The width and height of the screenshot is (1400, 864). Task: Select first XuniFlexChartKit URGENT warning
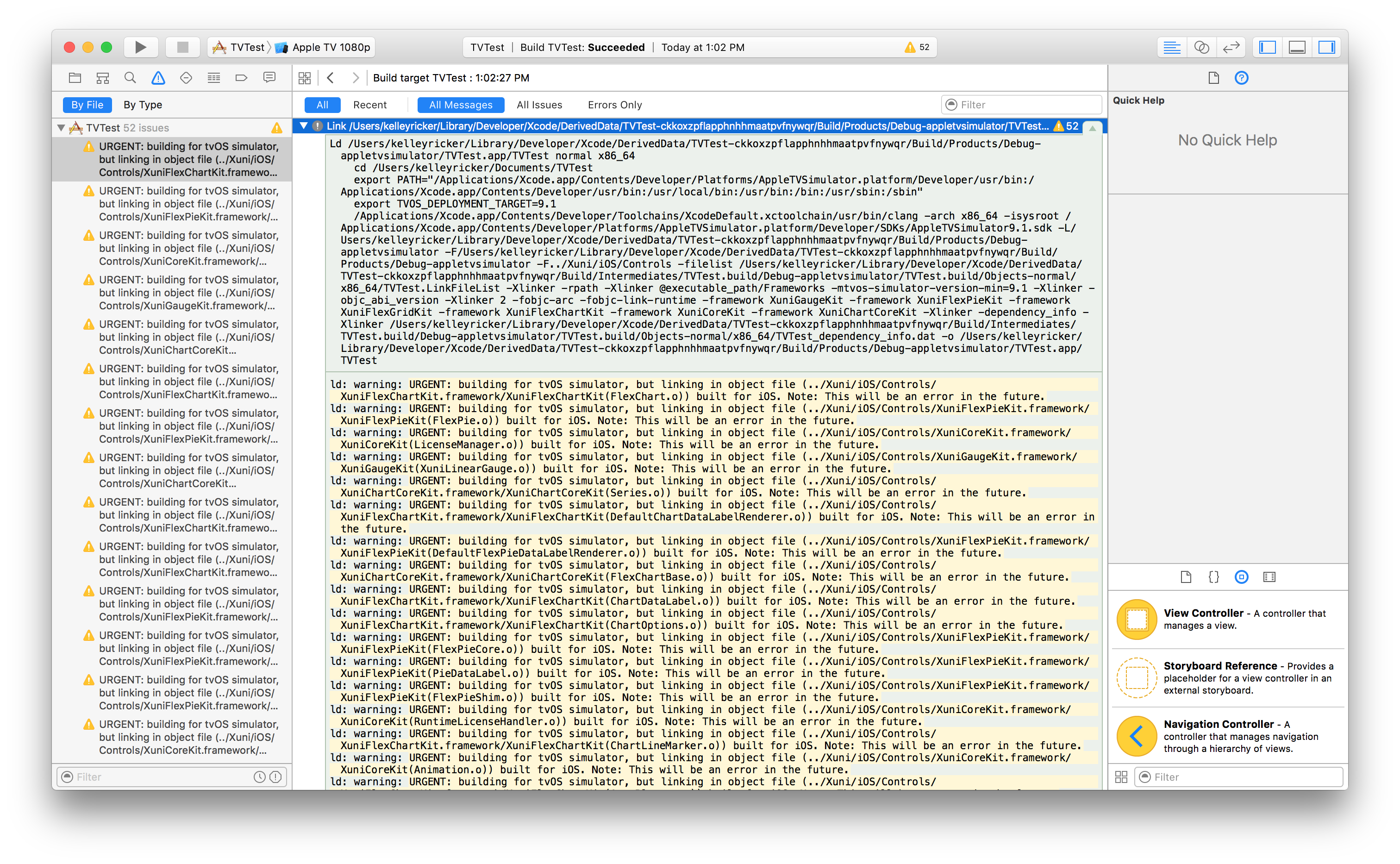tap(172, 159)
